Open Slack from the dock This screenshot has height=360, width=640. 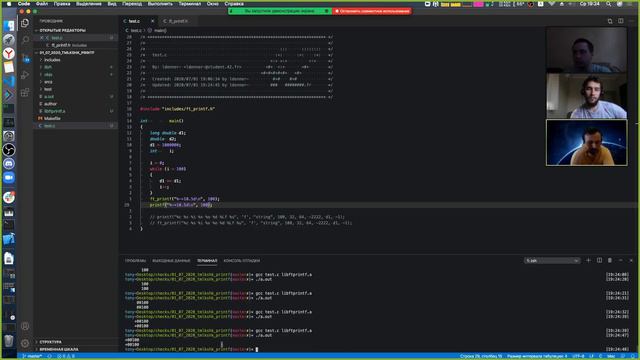pyautogui.click(x=9, y=198)
